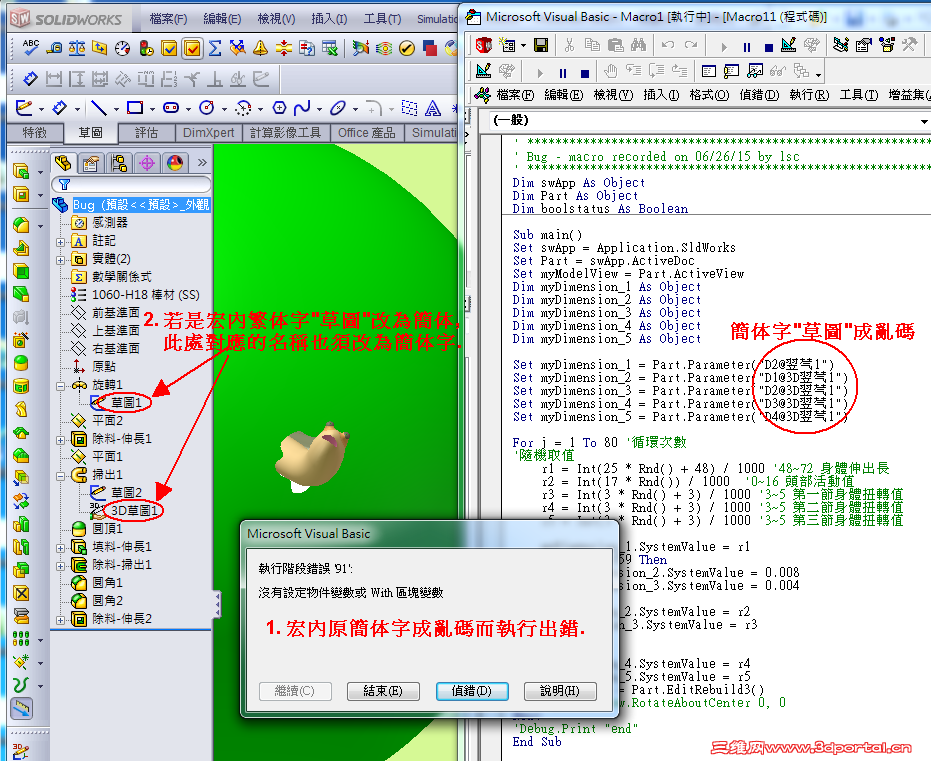Switch to 特徵 features tab
The image size is (931, 761).
point(34,133)
